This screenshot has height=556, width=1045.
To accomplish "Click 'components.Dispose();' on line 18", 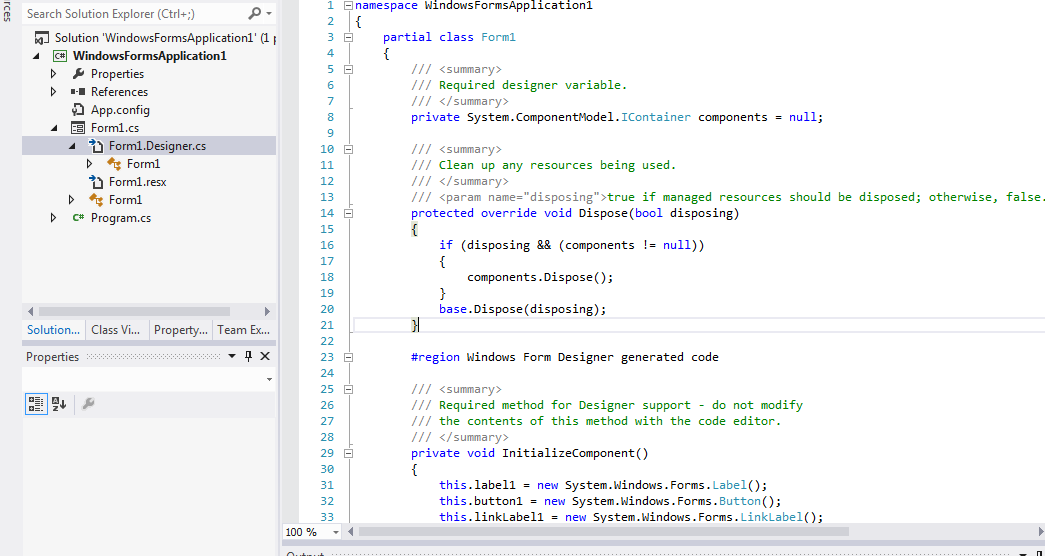I will [x=540, y=277].
